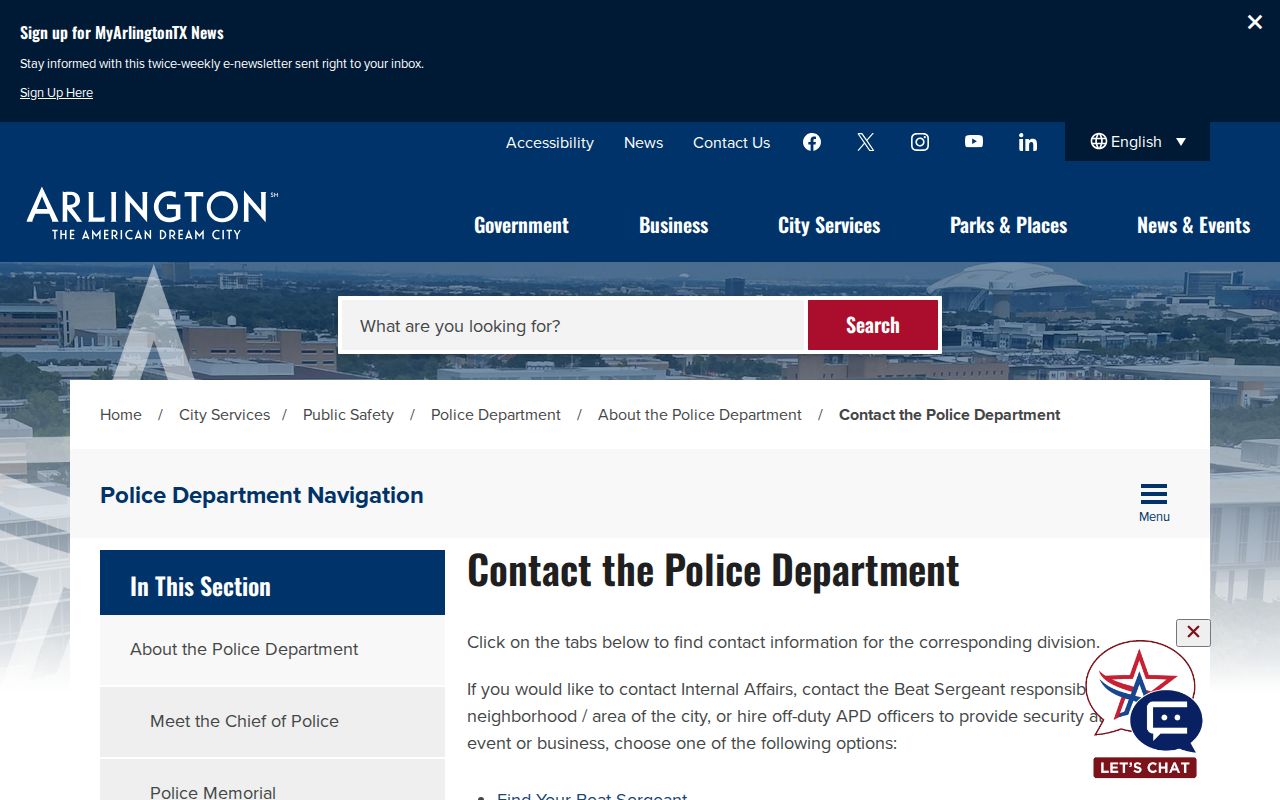Open the English language dropdown
This screenshot has height=800, width=1280.
pos(1138,142)
